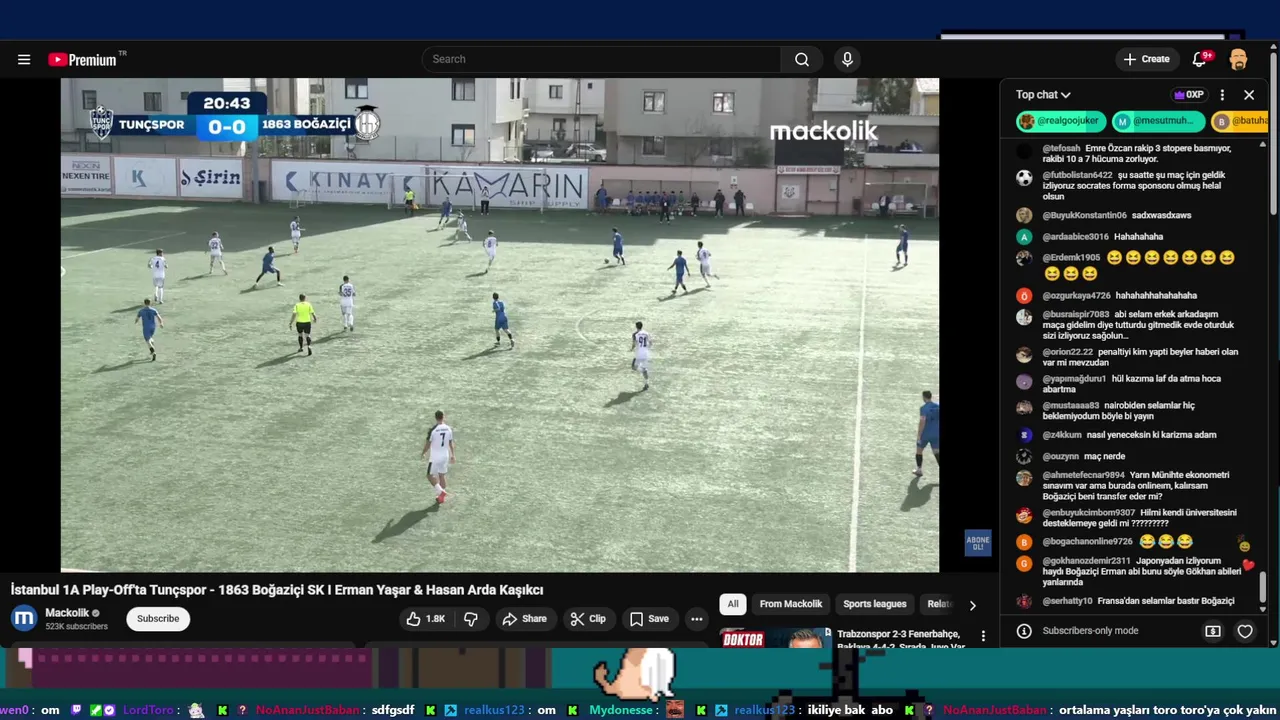Open @ardaabice3016 chat avatar
The height and width of the screenshot is (720, 1280).
tap(1024, 237)
